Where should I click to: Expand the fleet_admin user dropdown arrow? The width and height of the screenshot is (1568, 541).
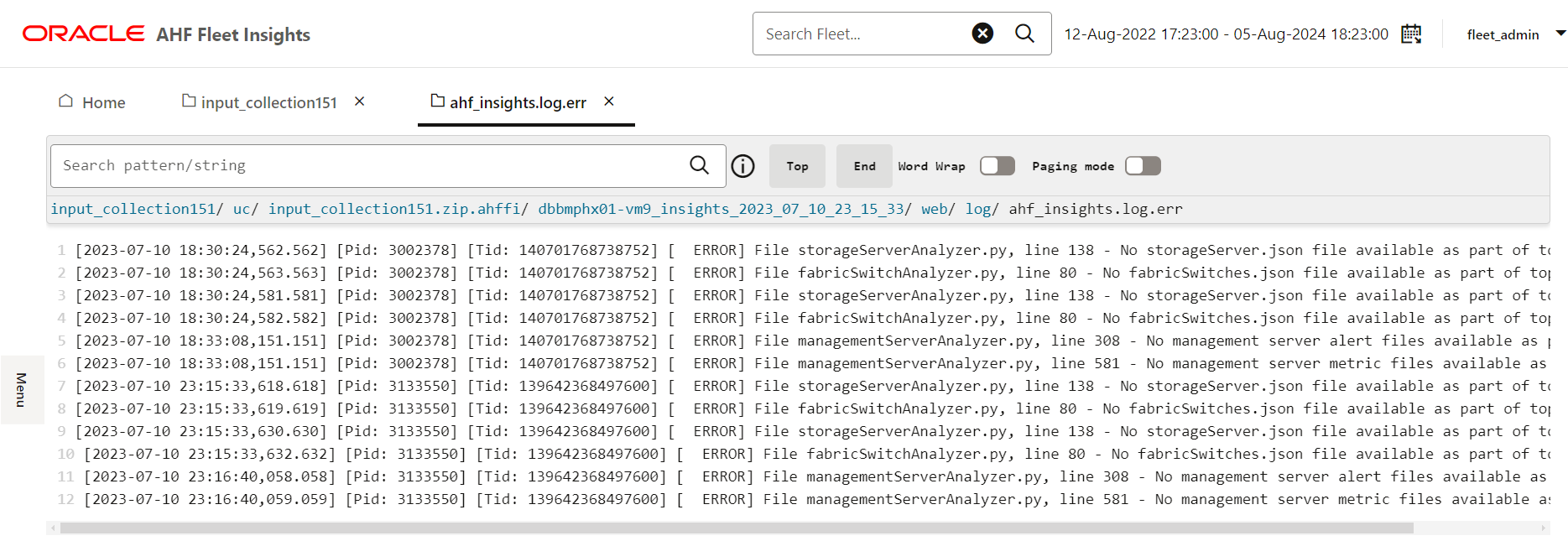(x=1560, y=34)
